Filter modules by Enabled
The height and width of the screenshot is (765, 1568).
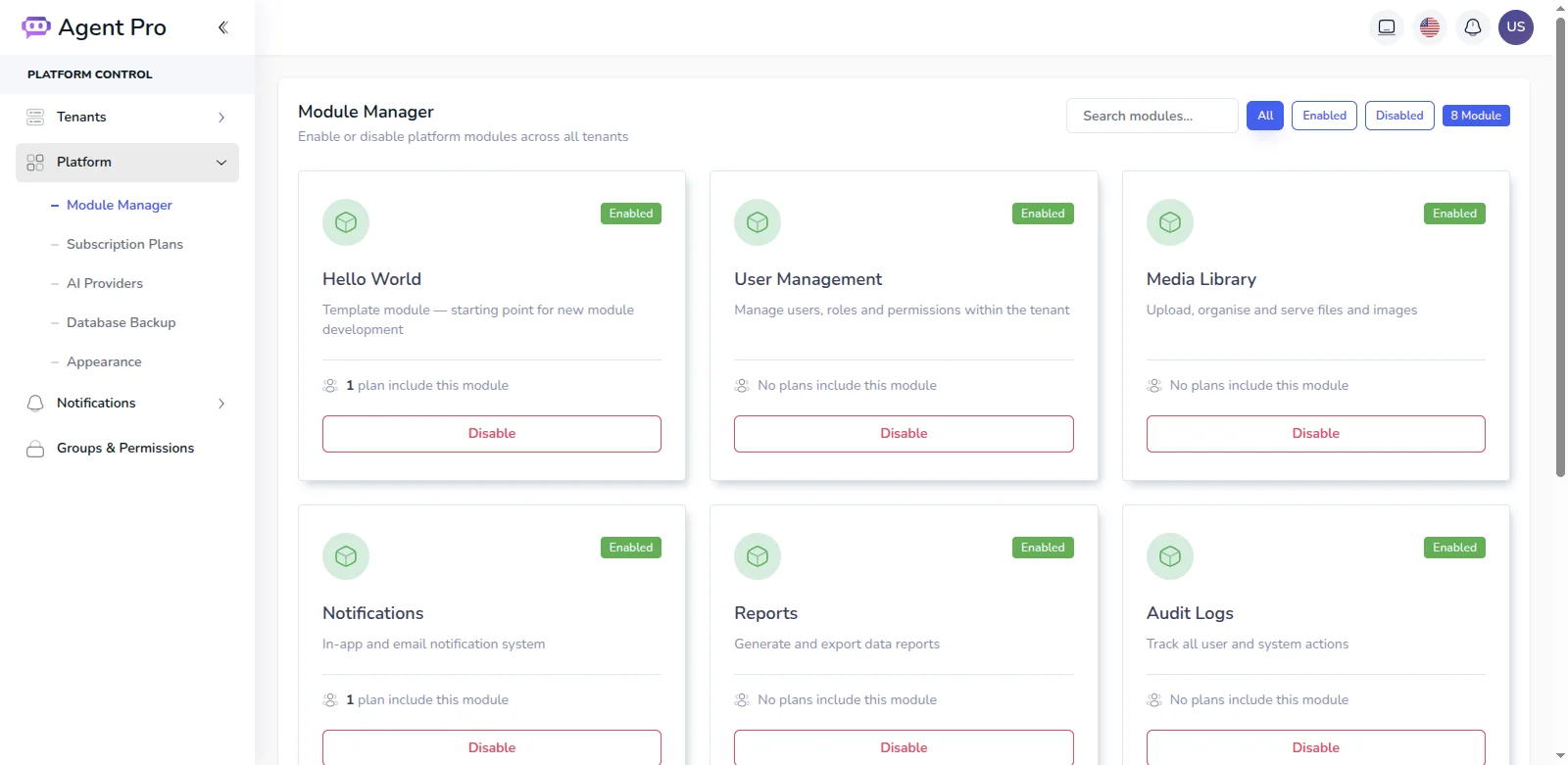(x=1324, y=116)
